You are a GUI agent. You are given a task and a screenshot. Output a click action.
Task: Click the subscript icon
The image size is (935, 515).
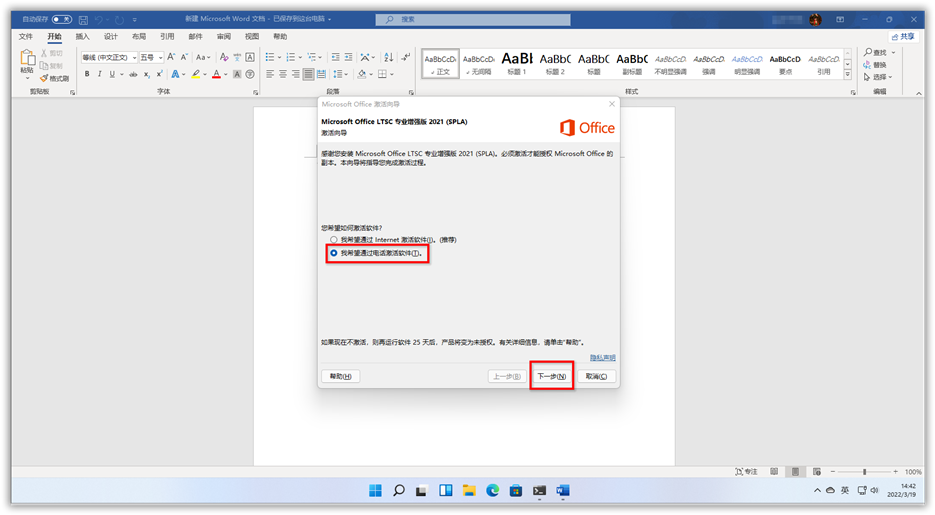pyautogui.click(x=147, y=75)
